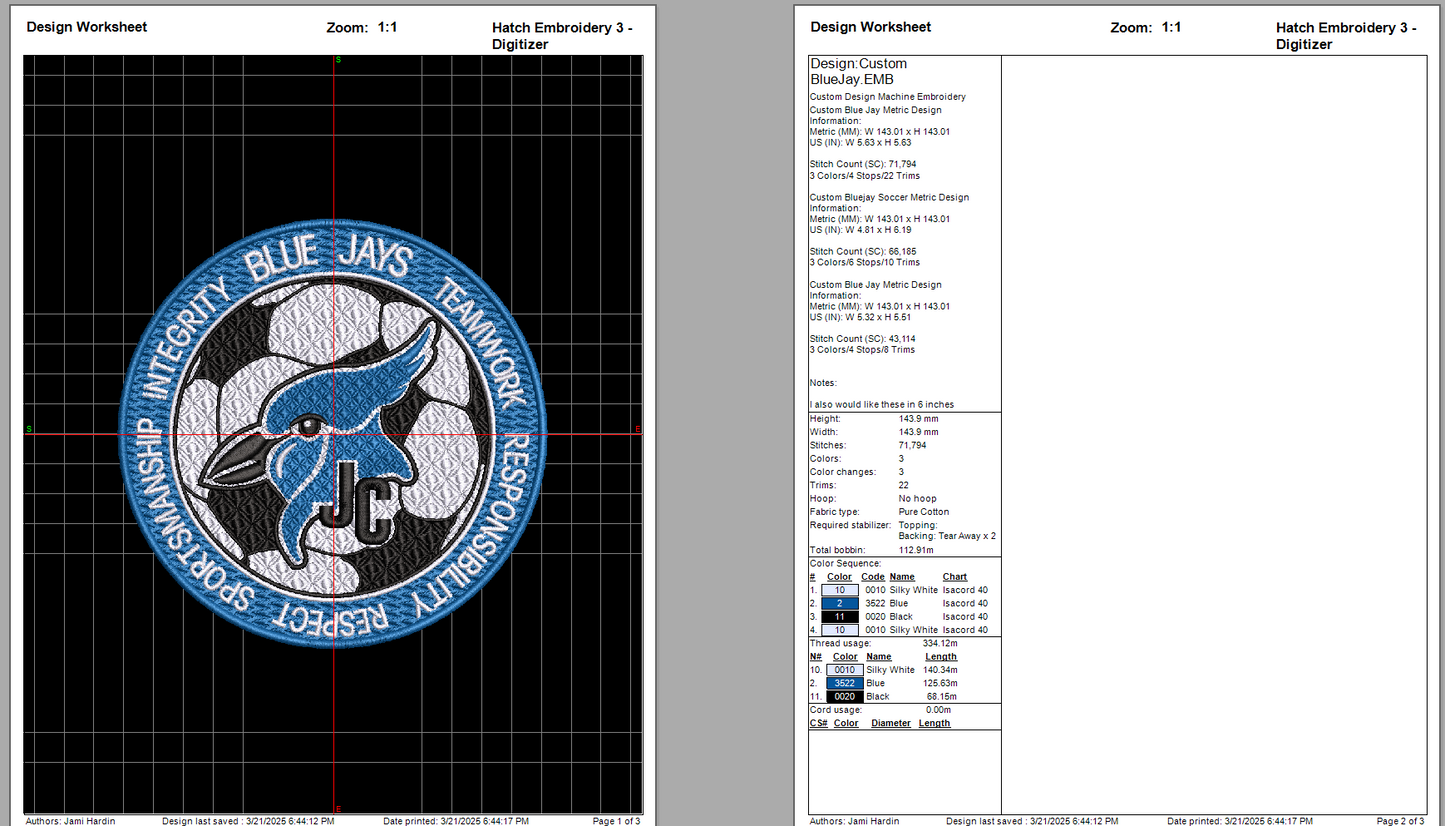Click the 3522 blue swatch under Thread usage
Viewport: 1445px width, 826px height.
coord(845,683)
